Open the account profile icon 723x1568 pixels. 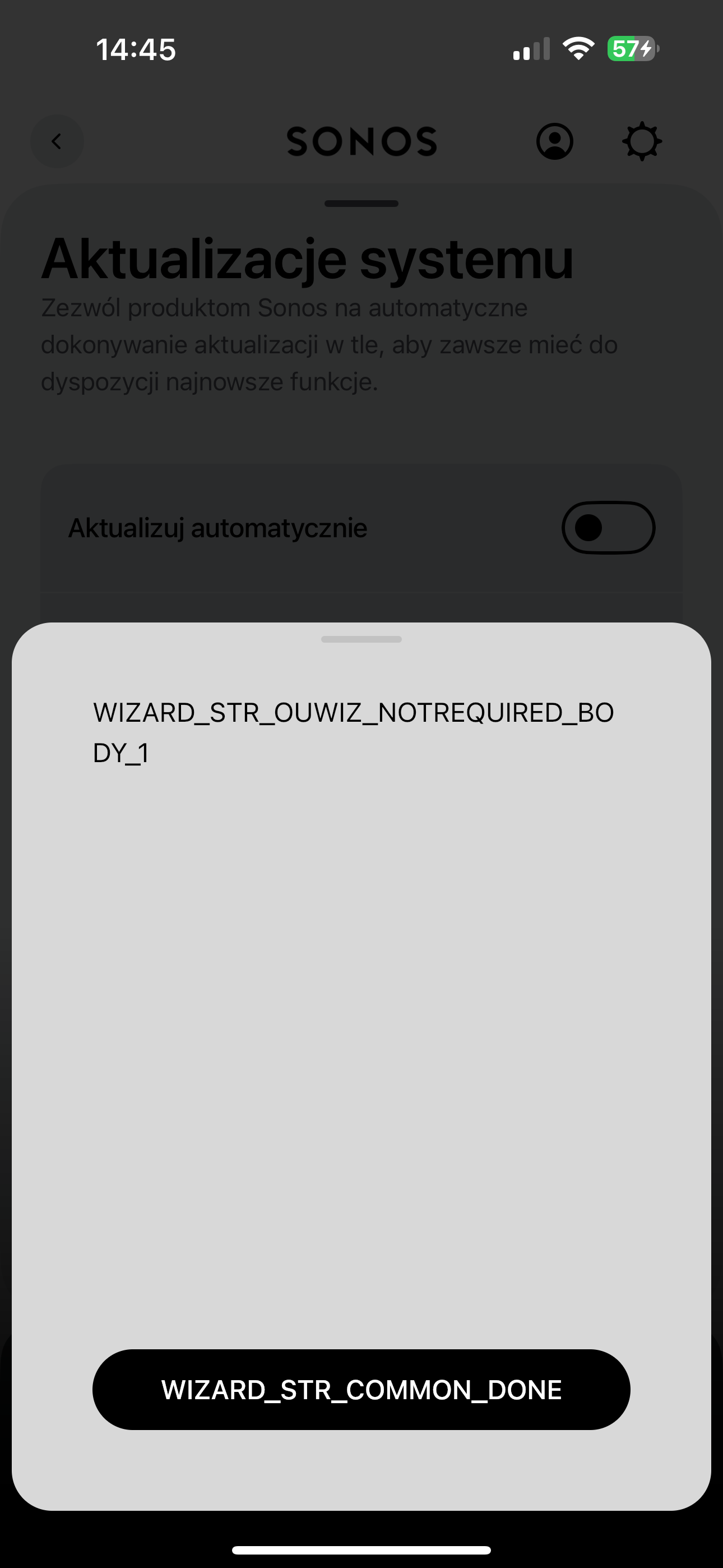coord(554,141)
